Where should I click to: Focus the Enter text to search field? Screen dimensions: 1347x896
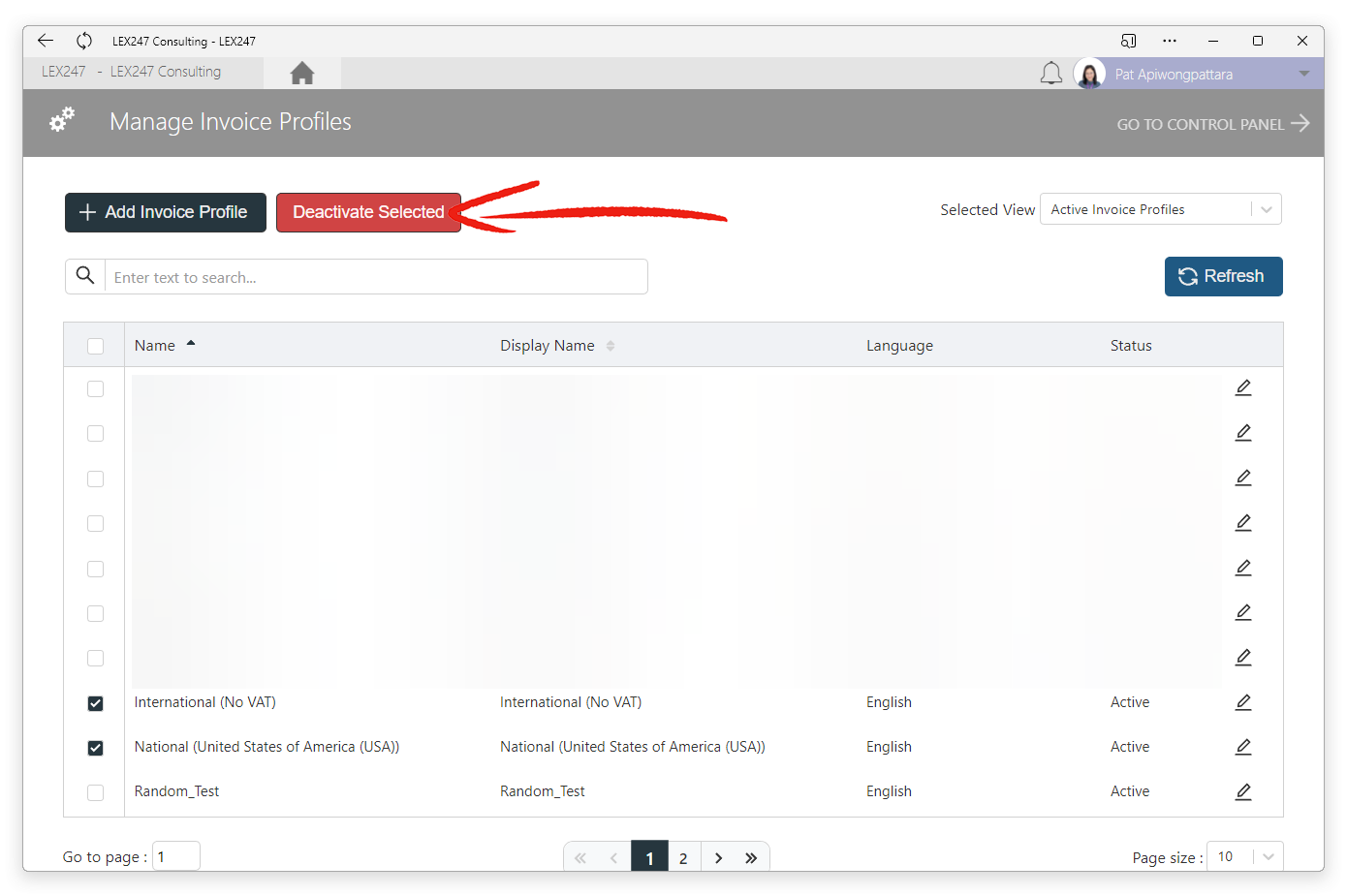376,277
